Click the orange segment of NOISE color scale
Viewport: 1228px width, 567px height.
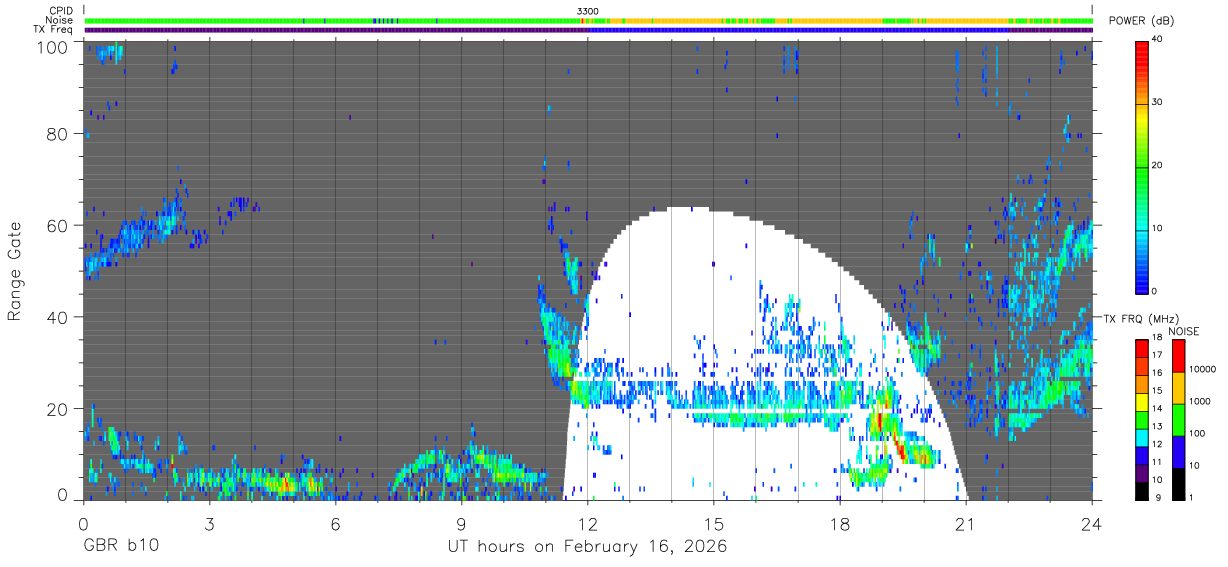click(1178, 387)
